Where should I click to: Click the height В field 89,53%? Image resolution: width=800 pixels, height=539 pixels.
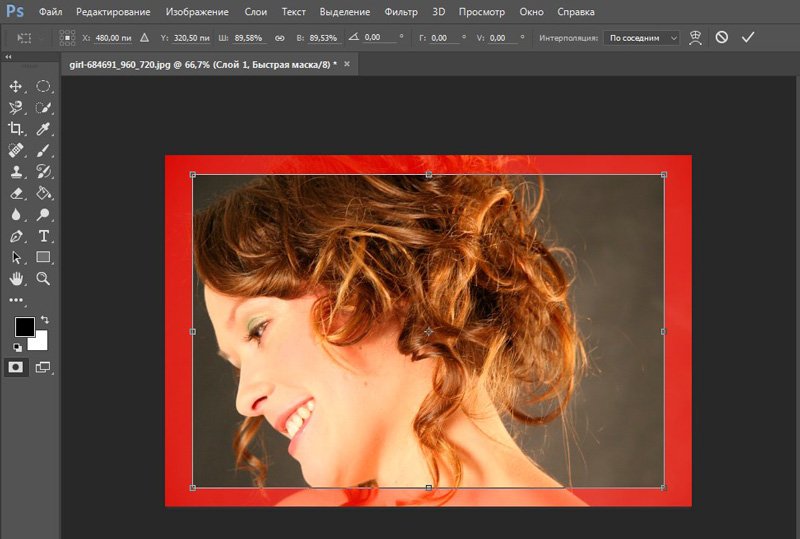pyautogui.click(x=323, y=38)
